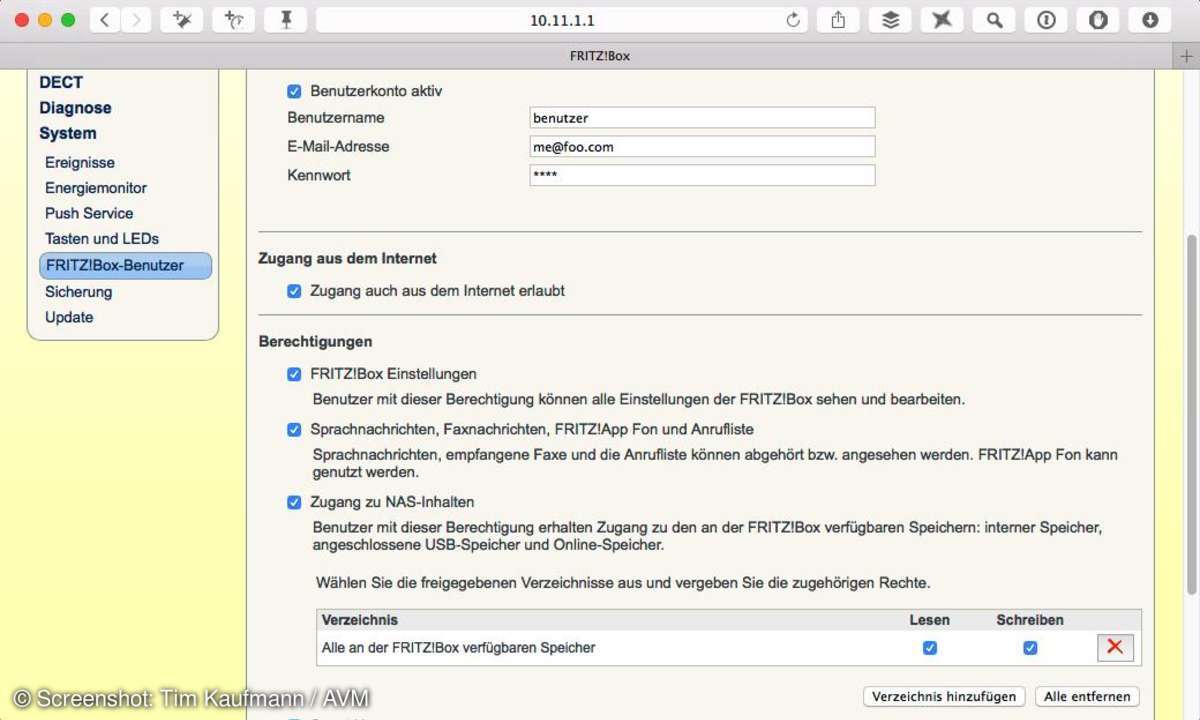Open 'Tasten und LEDs' settings

[102, 239]
